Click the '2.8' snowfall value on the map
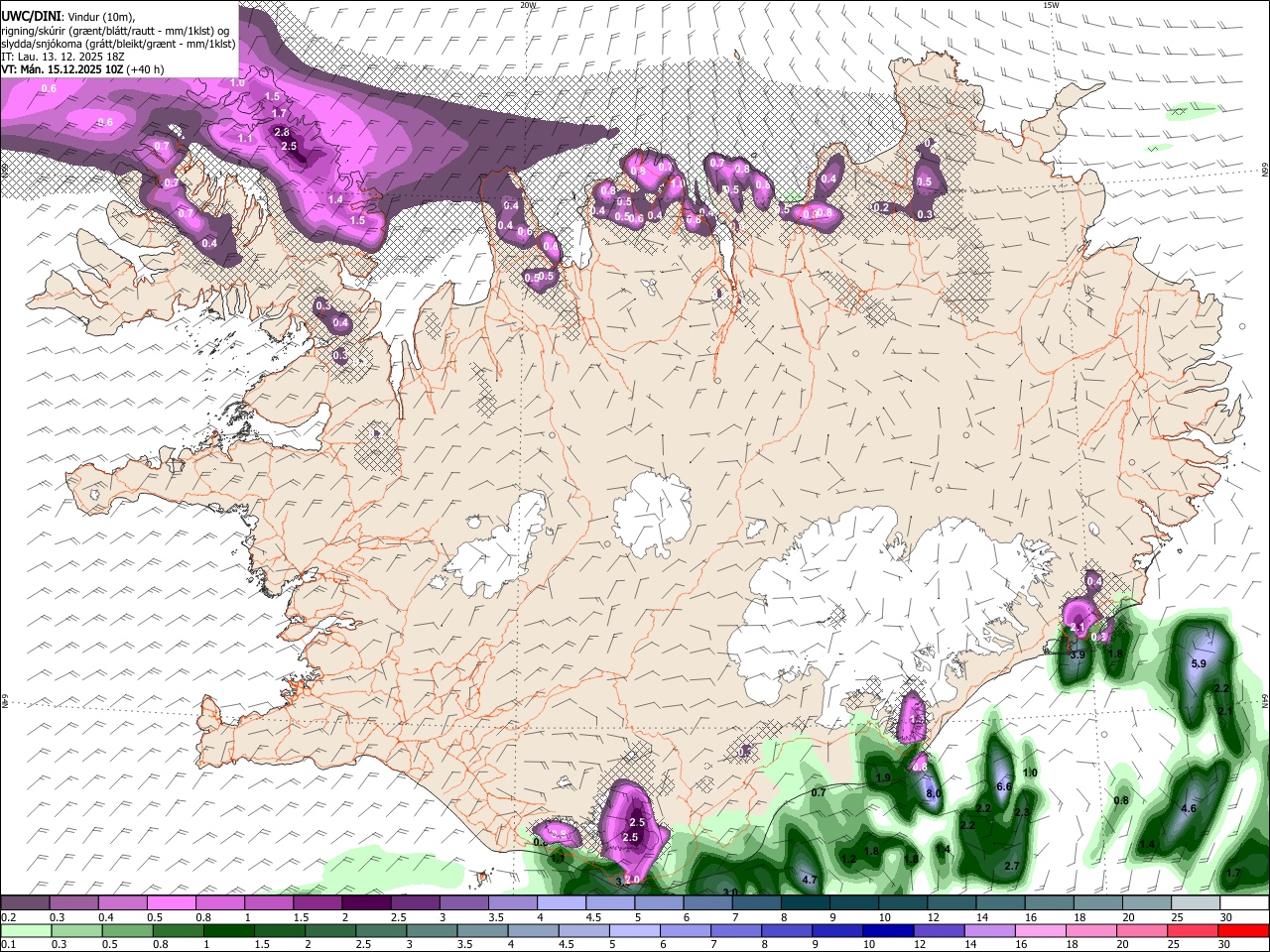Viewport: 1270px width, 952px height. tap(282, 133)
